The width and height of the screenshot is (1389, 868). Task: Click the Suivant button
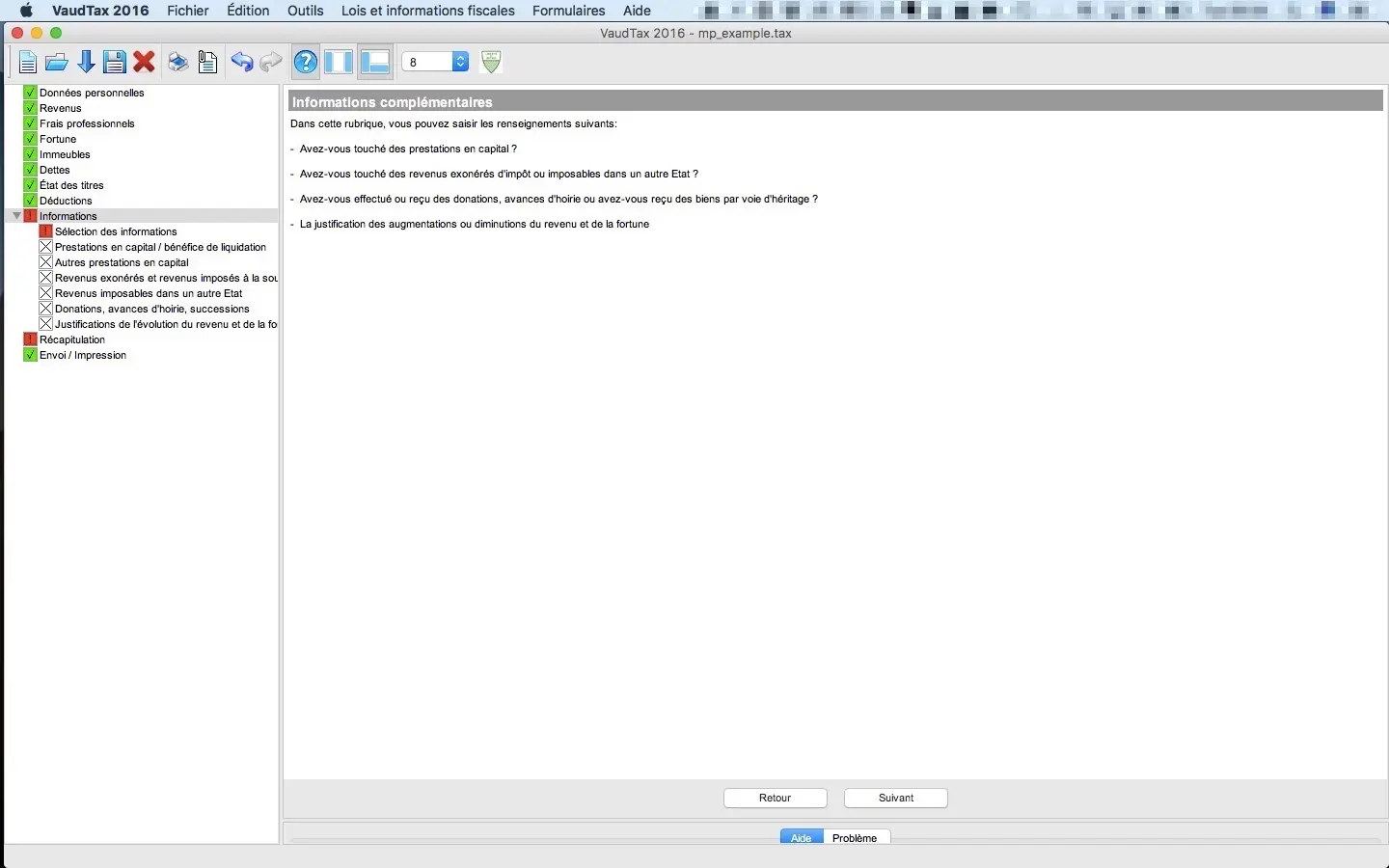pos(896,798)
